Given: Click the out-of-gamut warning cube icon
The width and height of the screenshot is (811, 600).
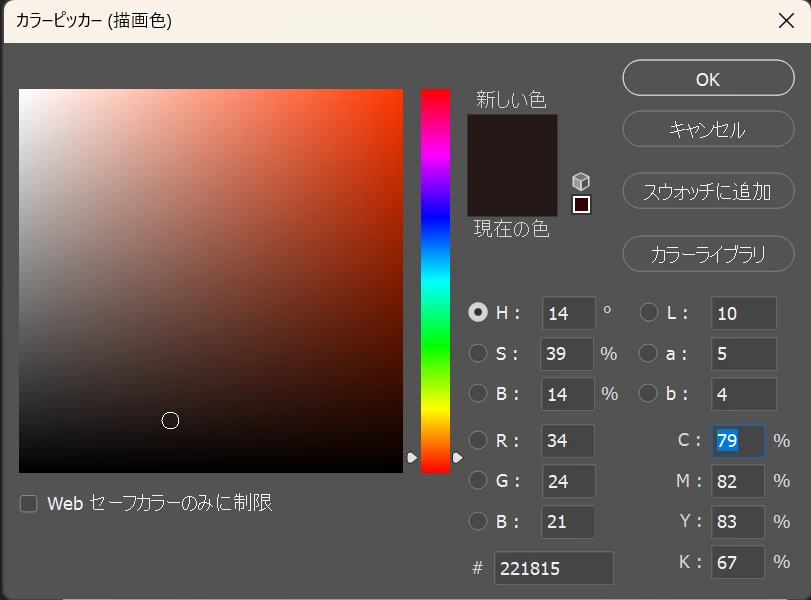Looking at the screenshot, I should click(581, 182).
